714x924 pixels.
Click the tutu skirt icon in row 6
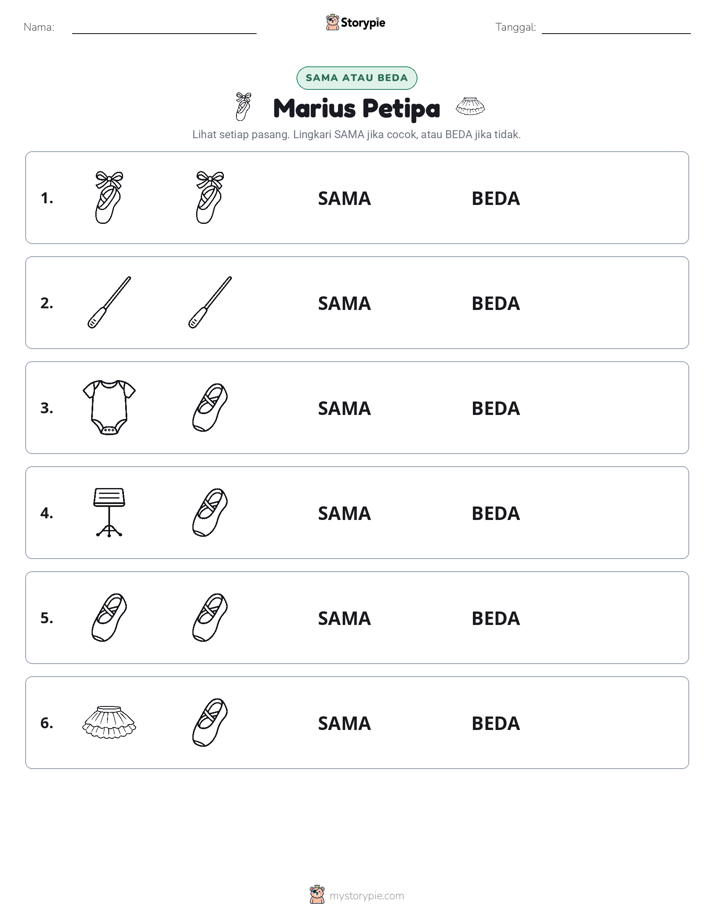tap(109, 722)
